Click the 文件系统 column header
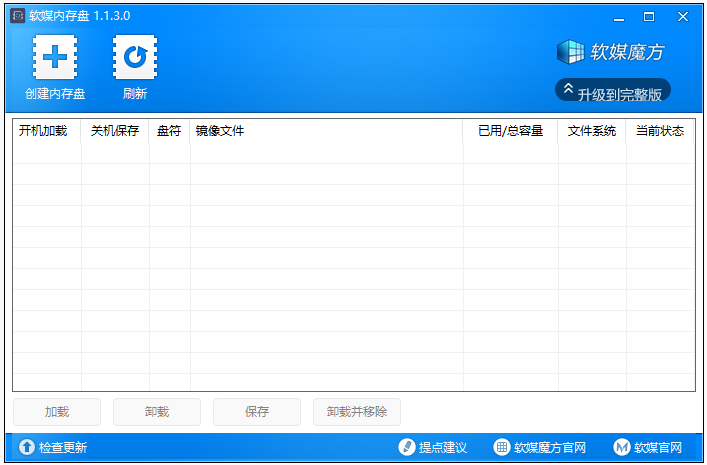This screenshot has height=465, width=707. 592,131
